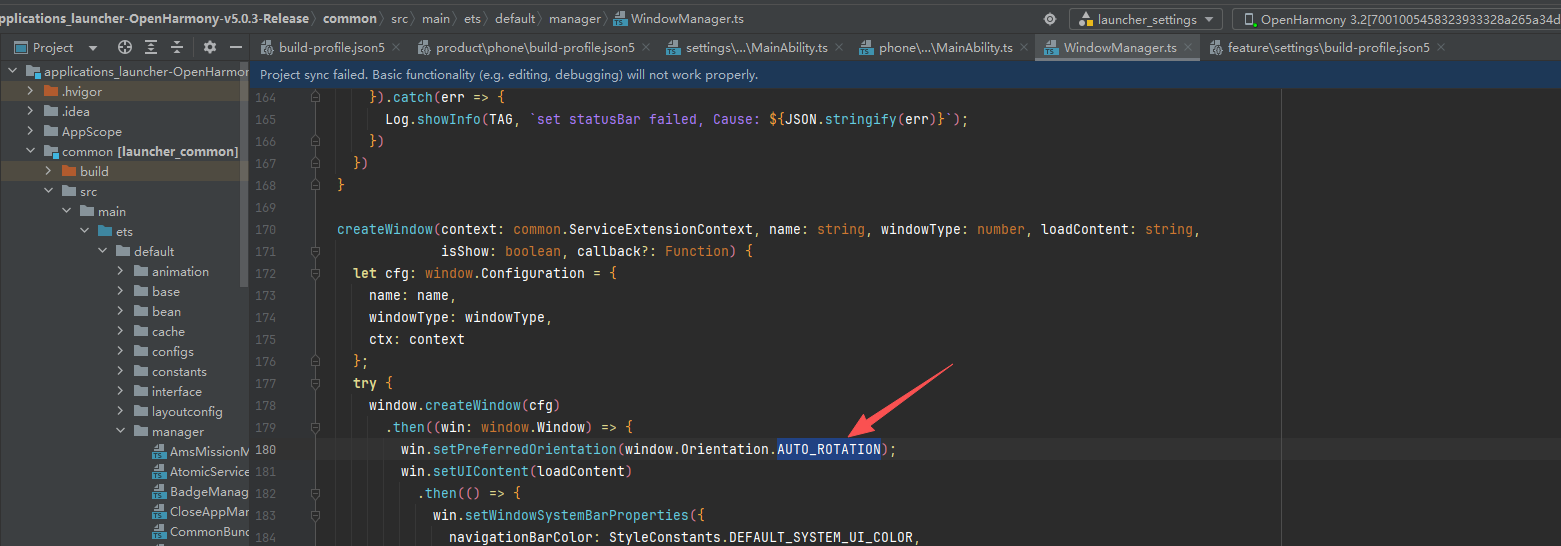Close the product\phone\build-profile.json5 tab

pyautogui.click(x=646, y=47)
